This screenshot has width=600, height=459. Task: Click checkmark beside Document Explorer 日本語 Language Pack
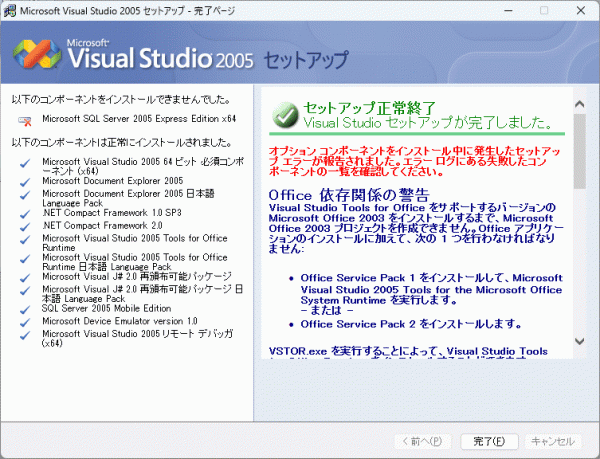(x=25, y=195)
